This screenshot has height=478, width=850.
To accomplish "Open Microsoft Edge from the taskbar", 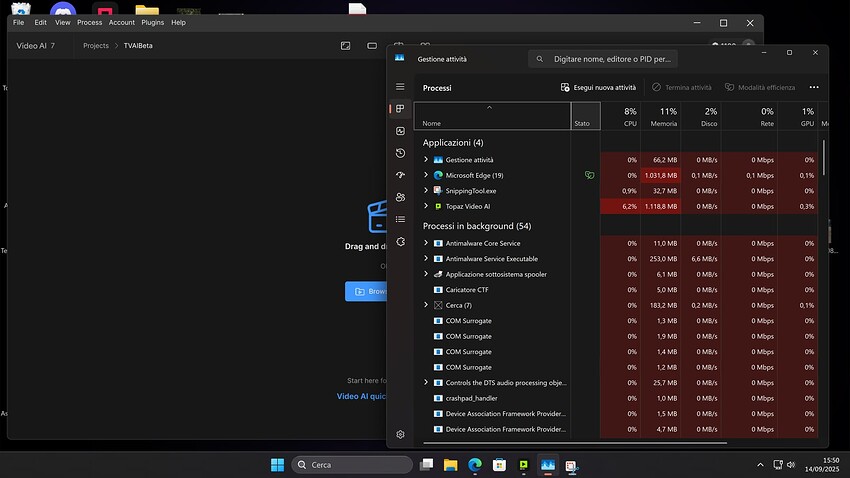I will tap(475, 464).
